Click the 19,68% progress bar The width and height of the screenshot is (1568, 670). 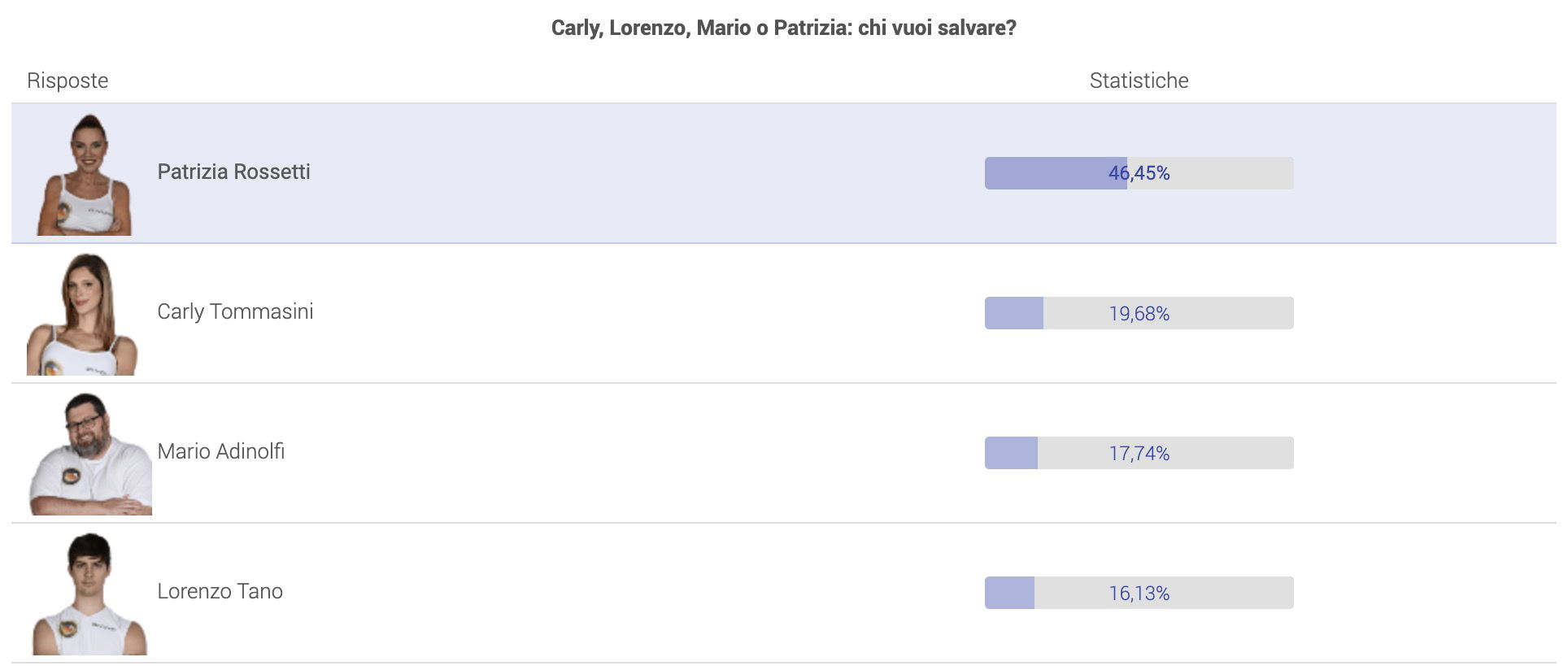tap(1139, 313)
